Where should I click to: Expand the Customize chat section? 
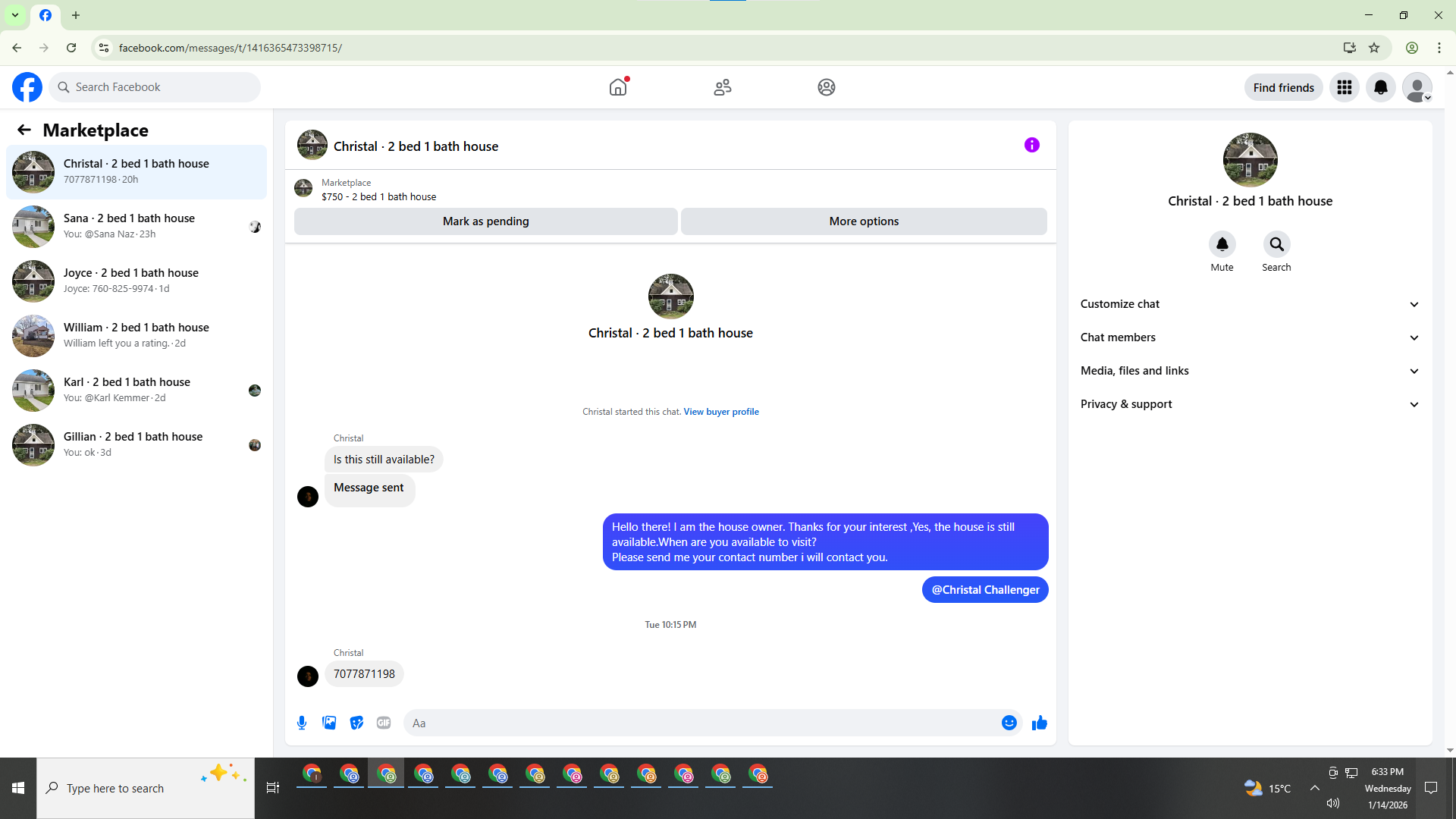[x=1250, y=304]
